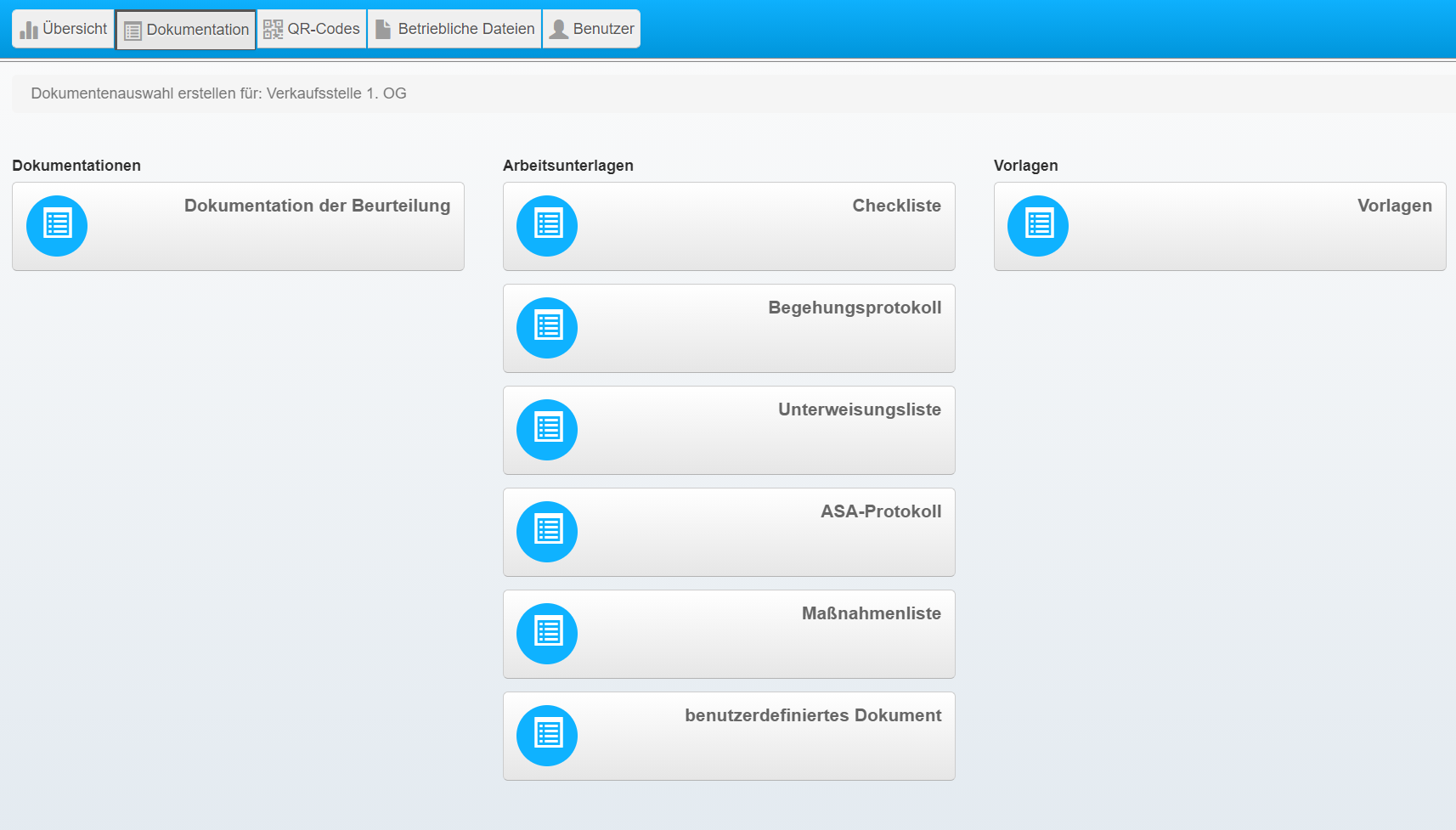The width and height of the screenshot is (1456, 830).
Task: Click the blue icon for benutzerdefiniertes Dokument
Action: 547,736
